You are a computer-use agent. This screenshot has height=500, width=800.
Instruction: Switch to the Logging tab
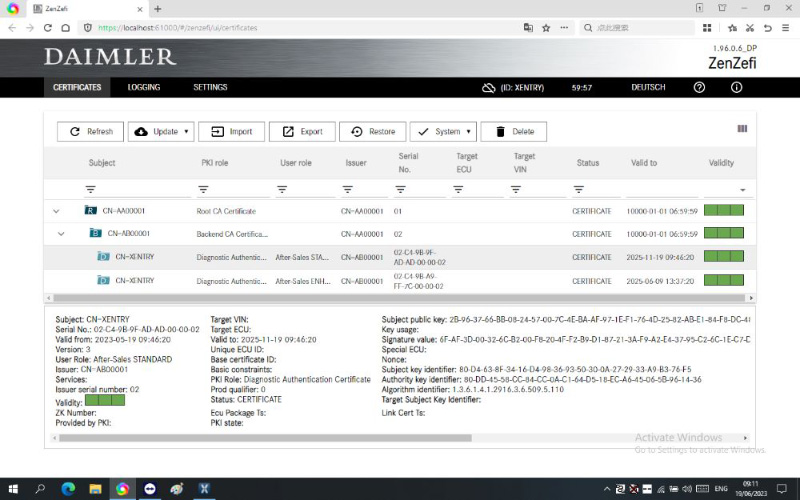(x=144, y=88)
